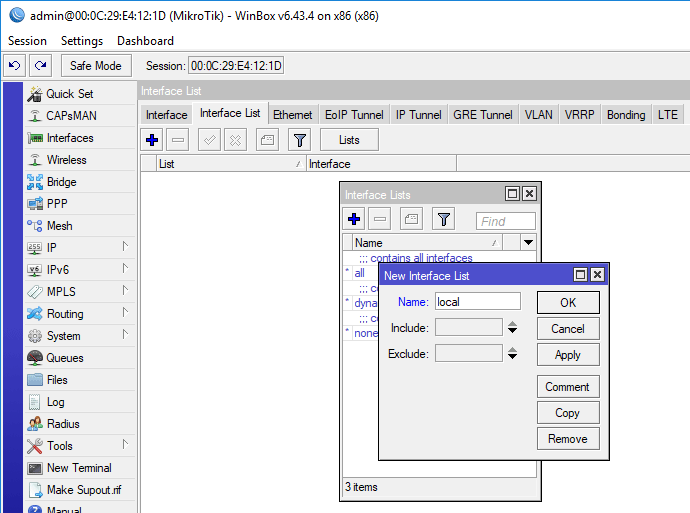Open column dropdown in Interface Lists

529,242
